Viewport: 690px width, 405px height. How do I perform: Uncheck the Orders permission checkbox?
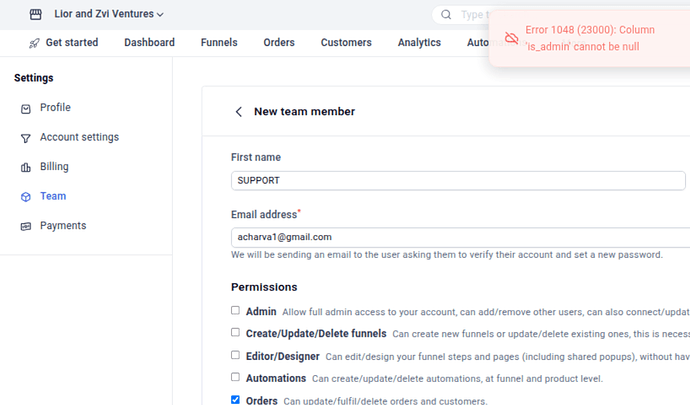pyautogui.click(x=236, y=400)
